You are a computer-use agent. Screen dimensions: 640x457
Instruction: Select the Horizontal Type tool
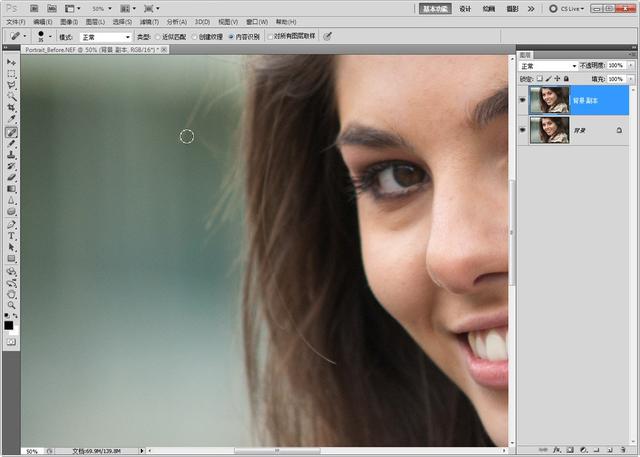[11, 236]
